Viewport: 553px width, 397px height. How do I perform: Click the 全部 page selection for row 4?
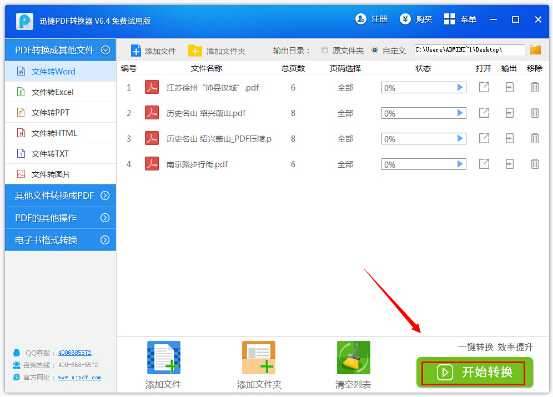[345, 164]
